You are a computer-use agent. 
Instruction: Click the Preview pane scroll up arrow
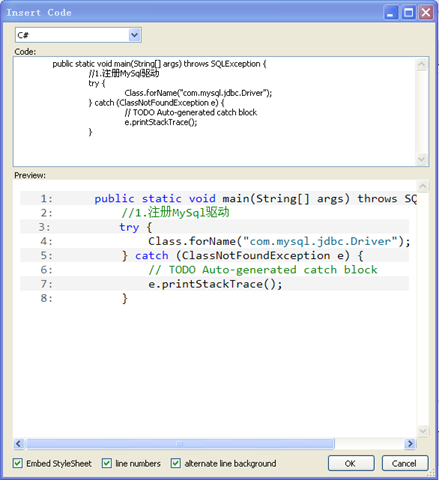(x=423, y=186)
